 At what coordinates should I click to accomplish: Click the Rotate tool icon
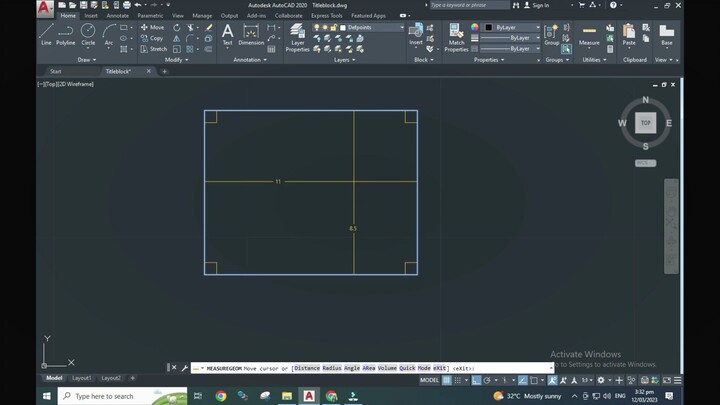[x=177, y=28]
